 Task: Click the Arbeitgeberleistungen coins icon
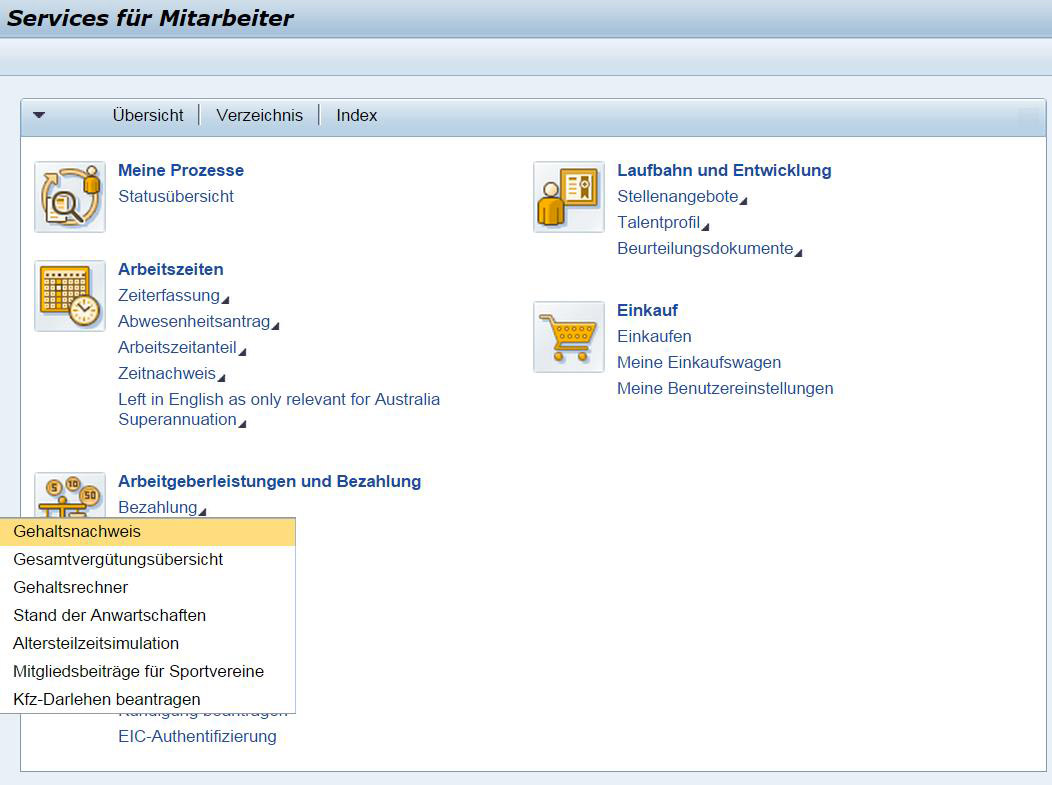tap(70, 495)
